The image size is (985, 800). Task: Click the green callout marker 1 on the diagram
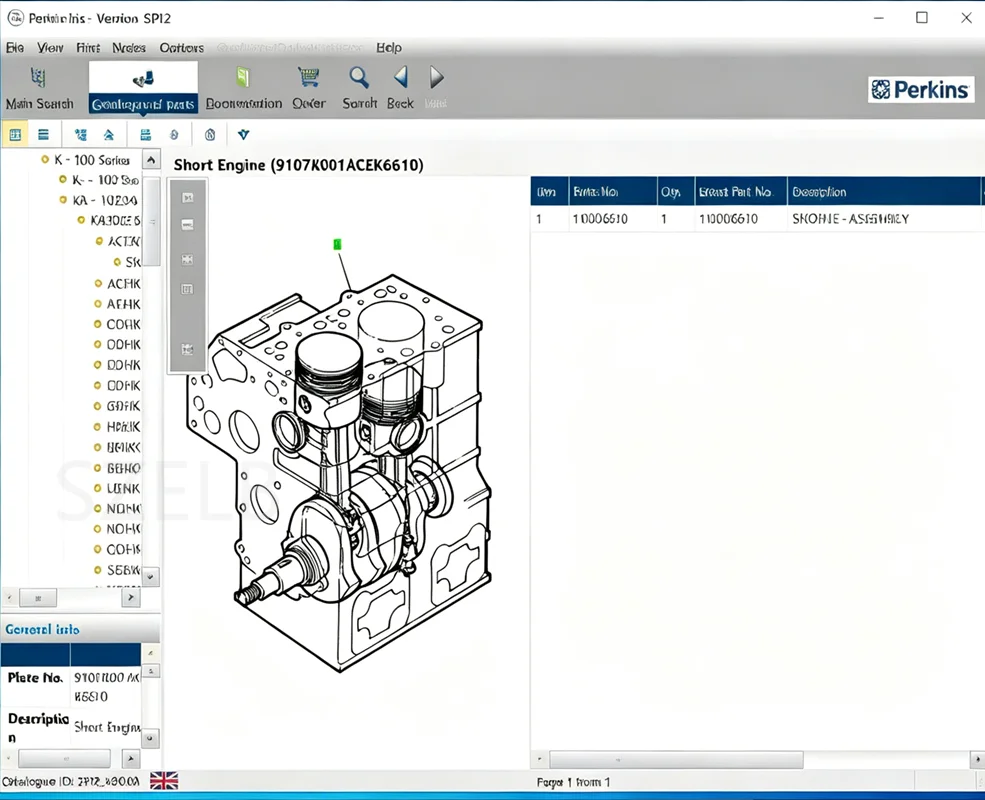point(337,244)
